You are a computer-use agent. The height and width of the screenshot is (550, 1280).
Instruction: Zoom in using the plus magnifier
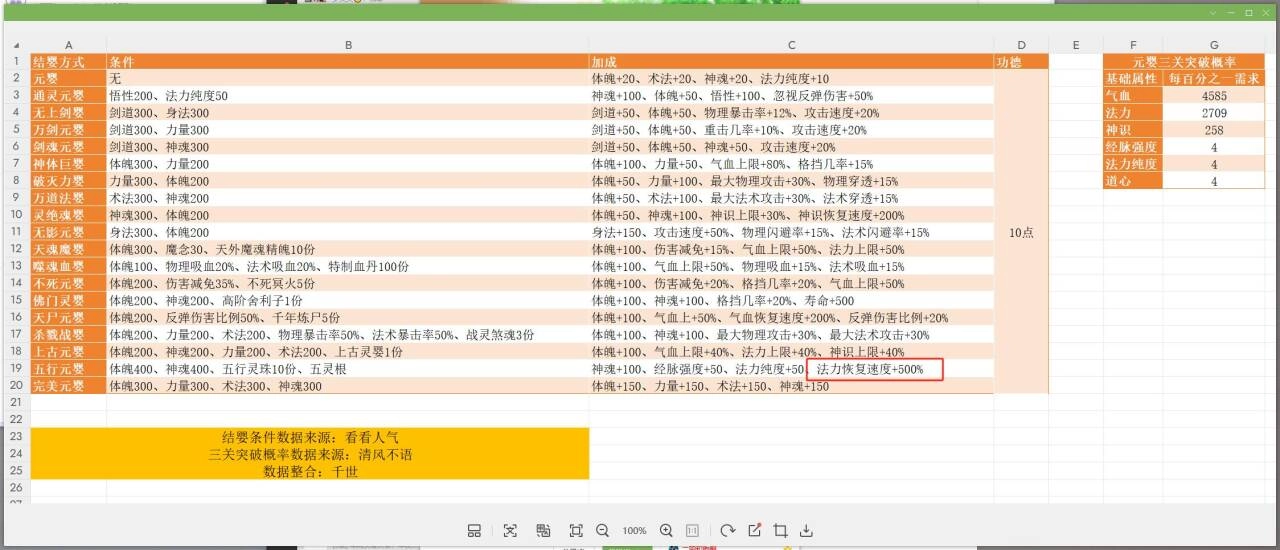click(x=666, y=531)
